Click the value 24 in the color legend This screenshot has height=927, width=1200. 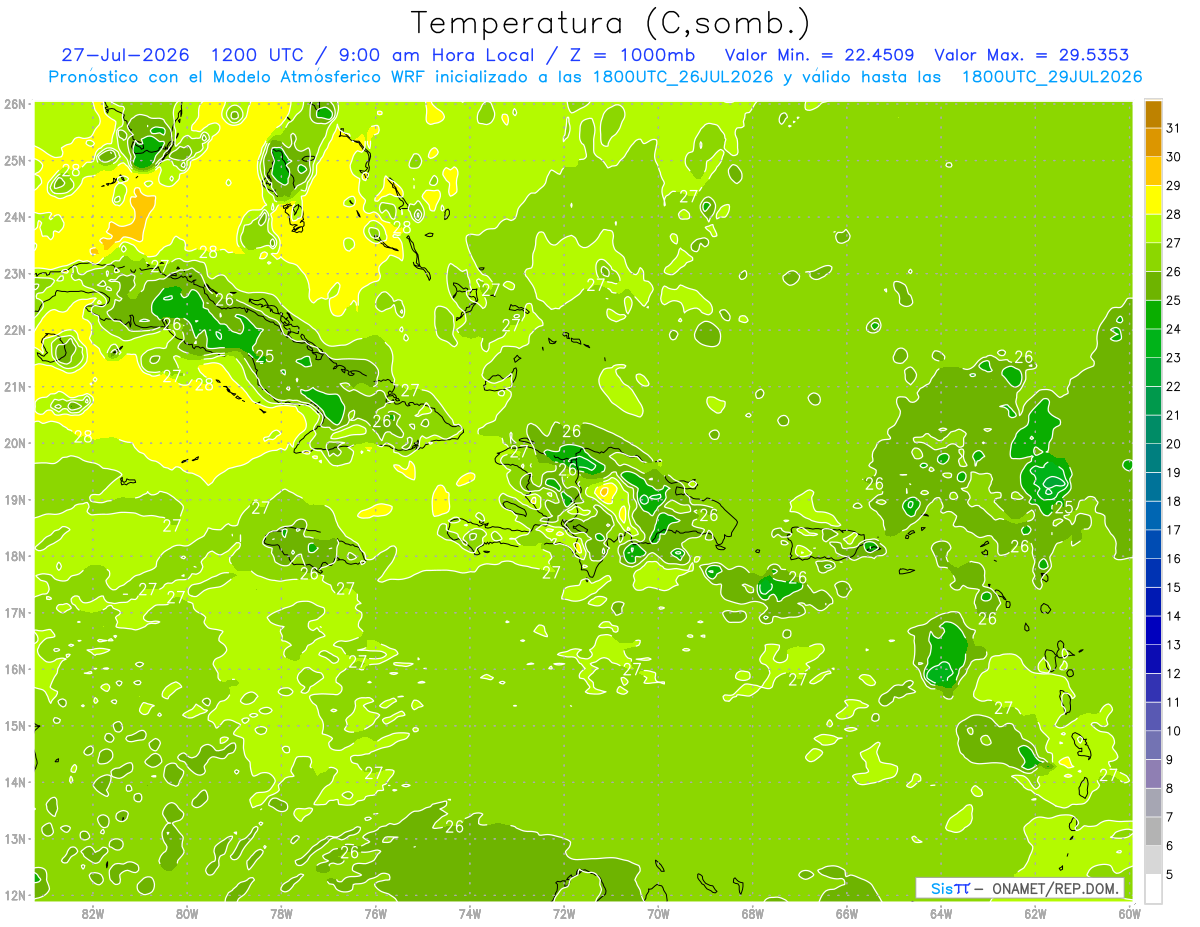click(x=1174, y=329)
